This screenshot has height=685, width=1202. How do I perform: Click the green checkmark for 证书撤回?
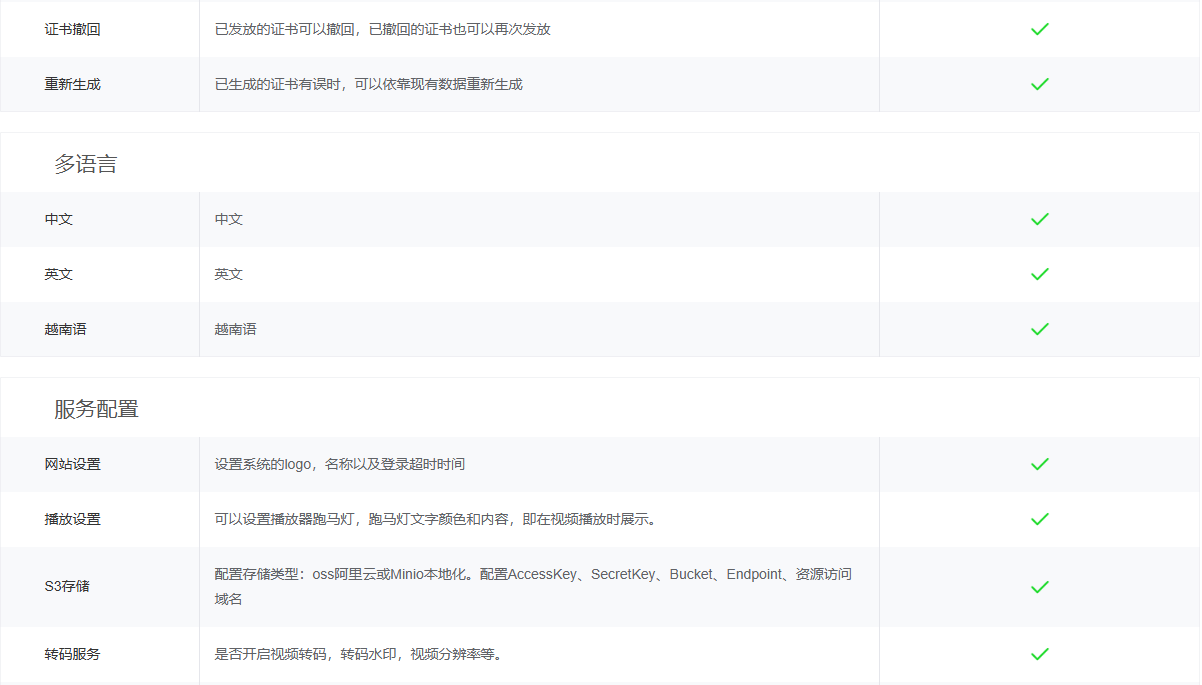click(x=1040, y=29)
